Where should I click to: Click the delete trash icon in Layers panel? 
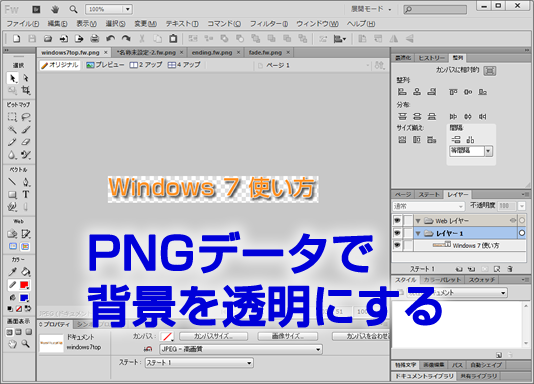[x=510, y=269]
